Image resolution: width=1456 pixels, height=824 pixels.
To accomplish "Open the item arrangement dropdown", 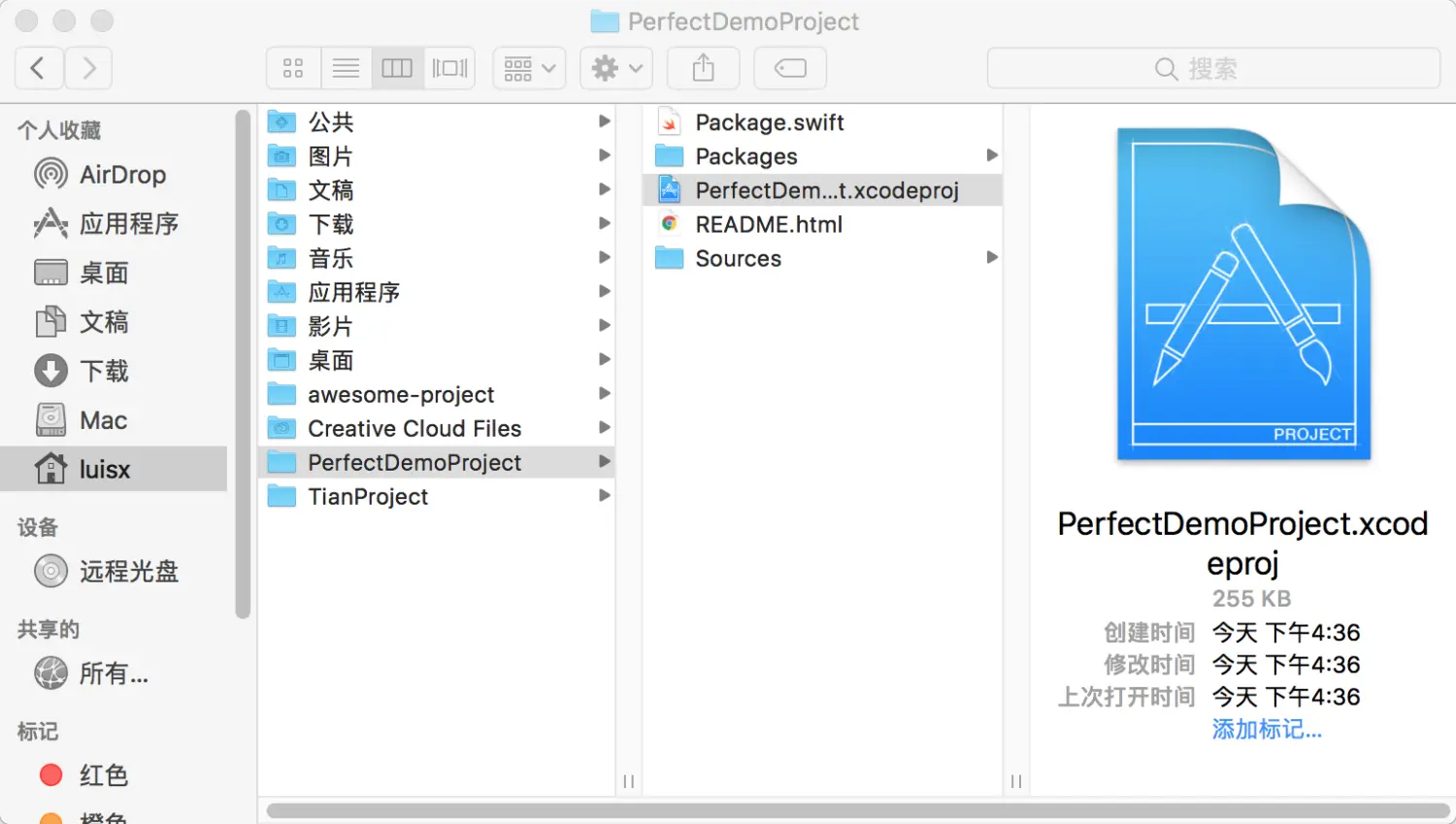I will click(x=529, y=68).
